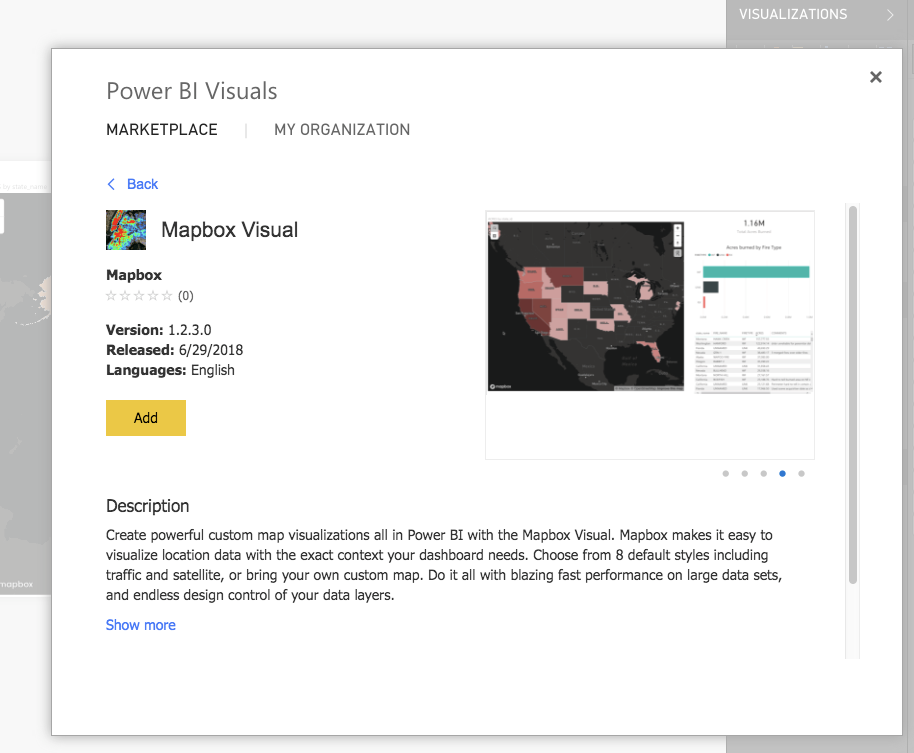The height and width of the screenshot is (753, 914).
Task: Select the second carousel dot
Action: (744, 474)
